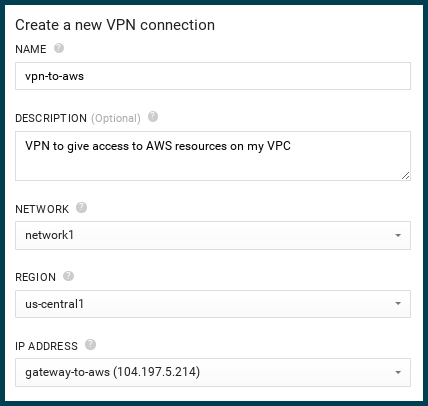
Task: Click the caret arrow in the IP Address selector
Action: click(398, 372)
